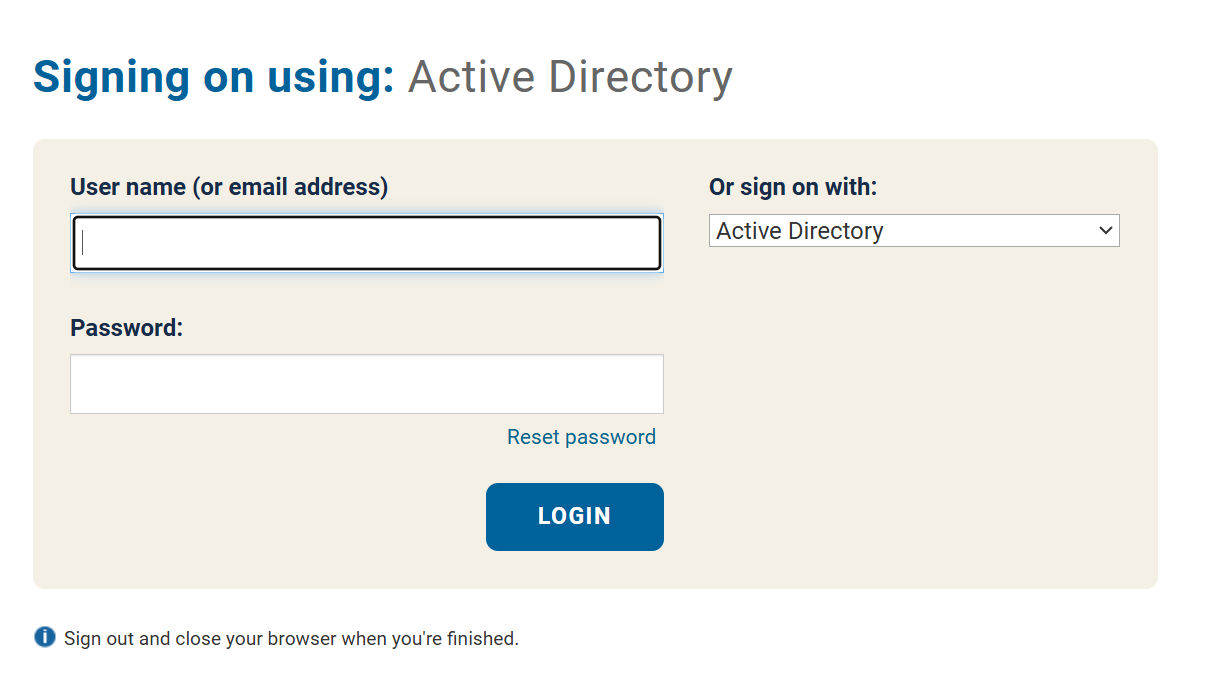Select the Active Directory value in combo box

point(800,231)
